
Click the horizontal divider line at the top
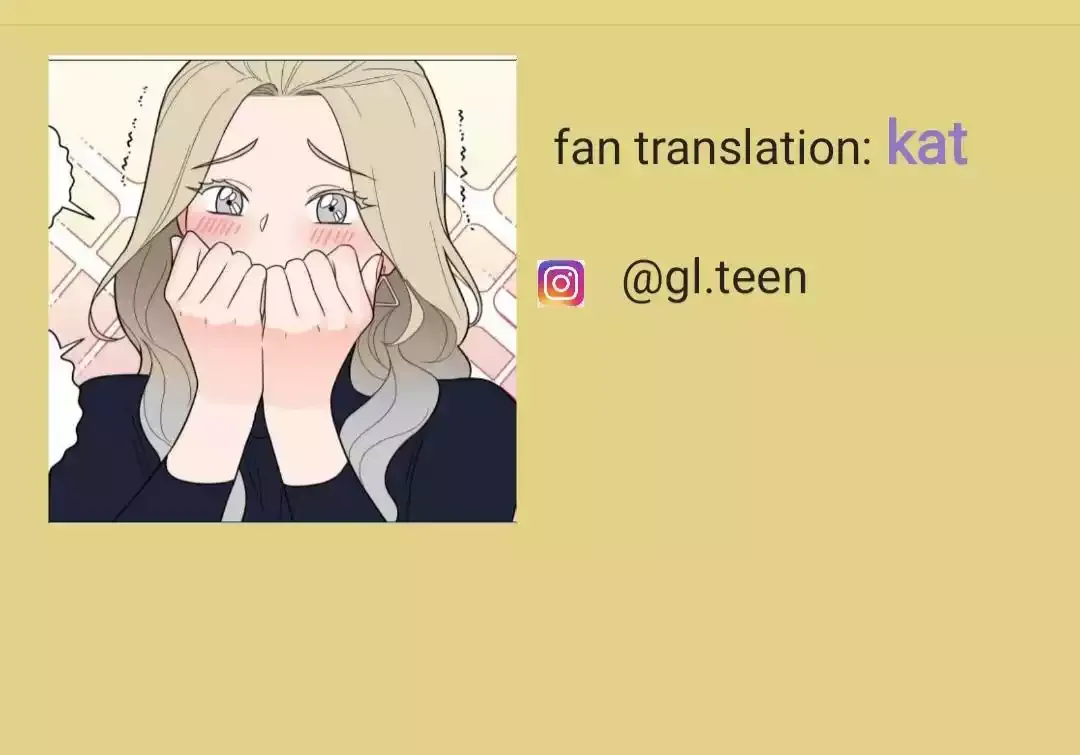[x=540, y=25]
